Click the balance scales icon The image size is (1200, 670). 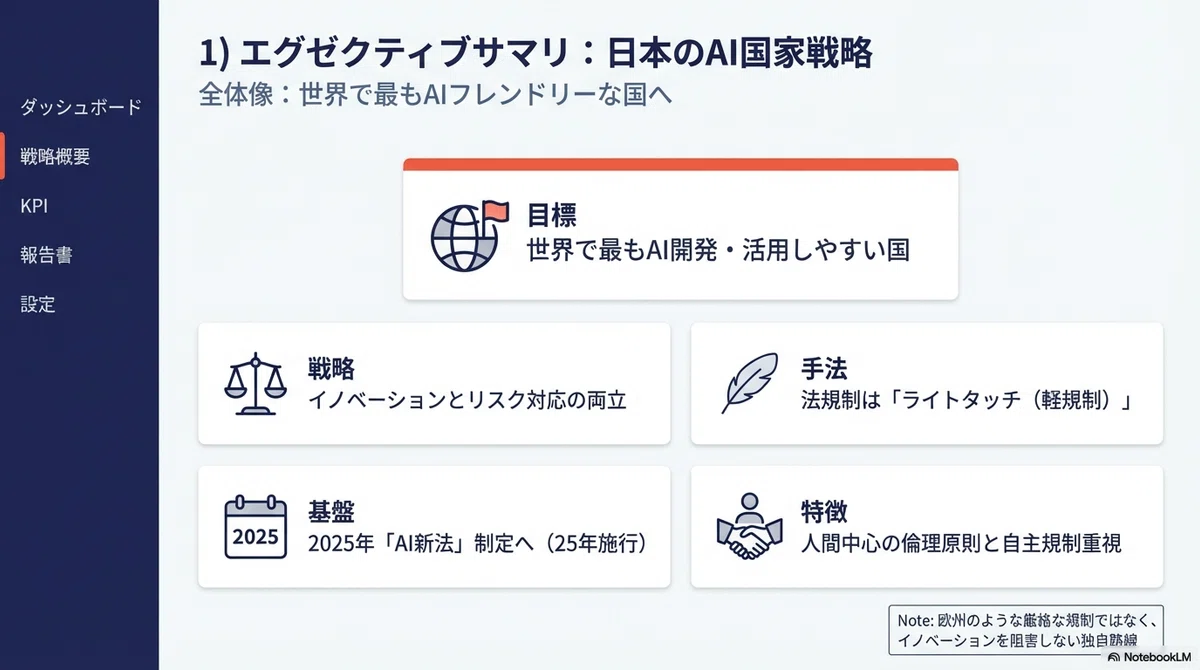coord(254,384)
